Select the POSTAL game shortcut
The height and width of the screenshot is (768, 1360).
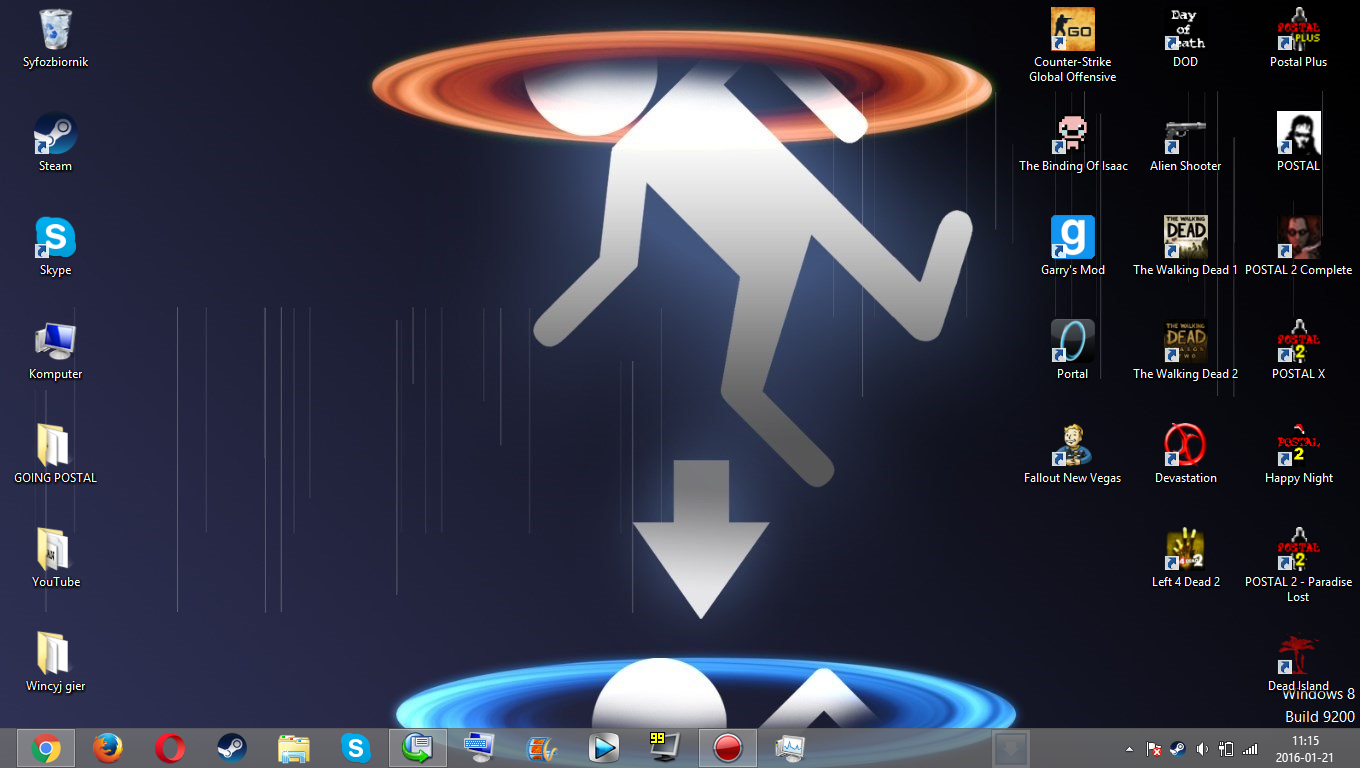[1298, 142]
